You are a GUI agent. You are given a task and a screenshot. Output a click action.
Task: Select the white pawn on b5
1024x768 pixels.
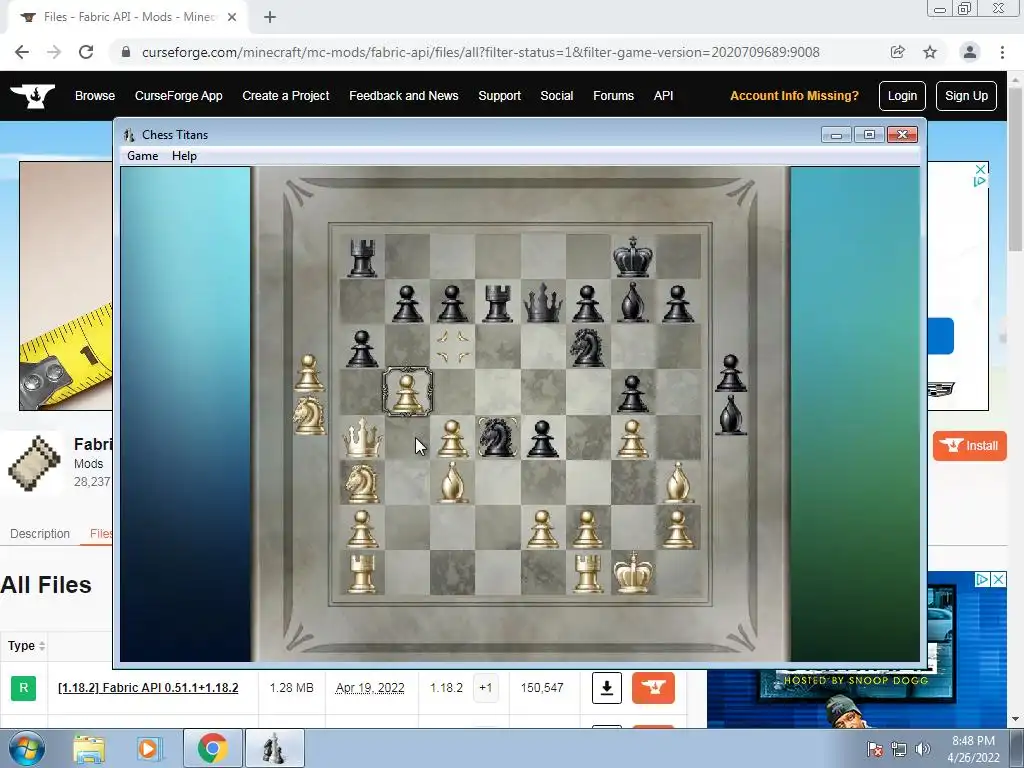click(x=407, y=392)
